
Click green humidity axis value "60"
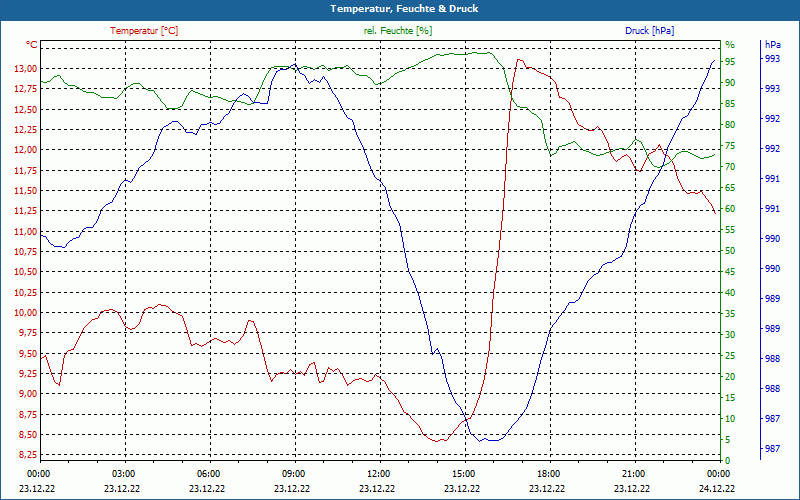pos(730,209)
